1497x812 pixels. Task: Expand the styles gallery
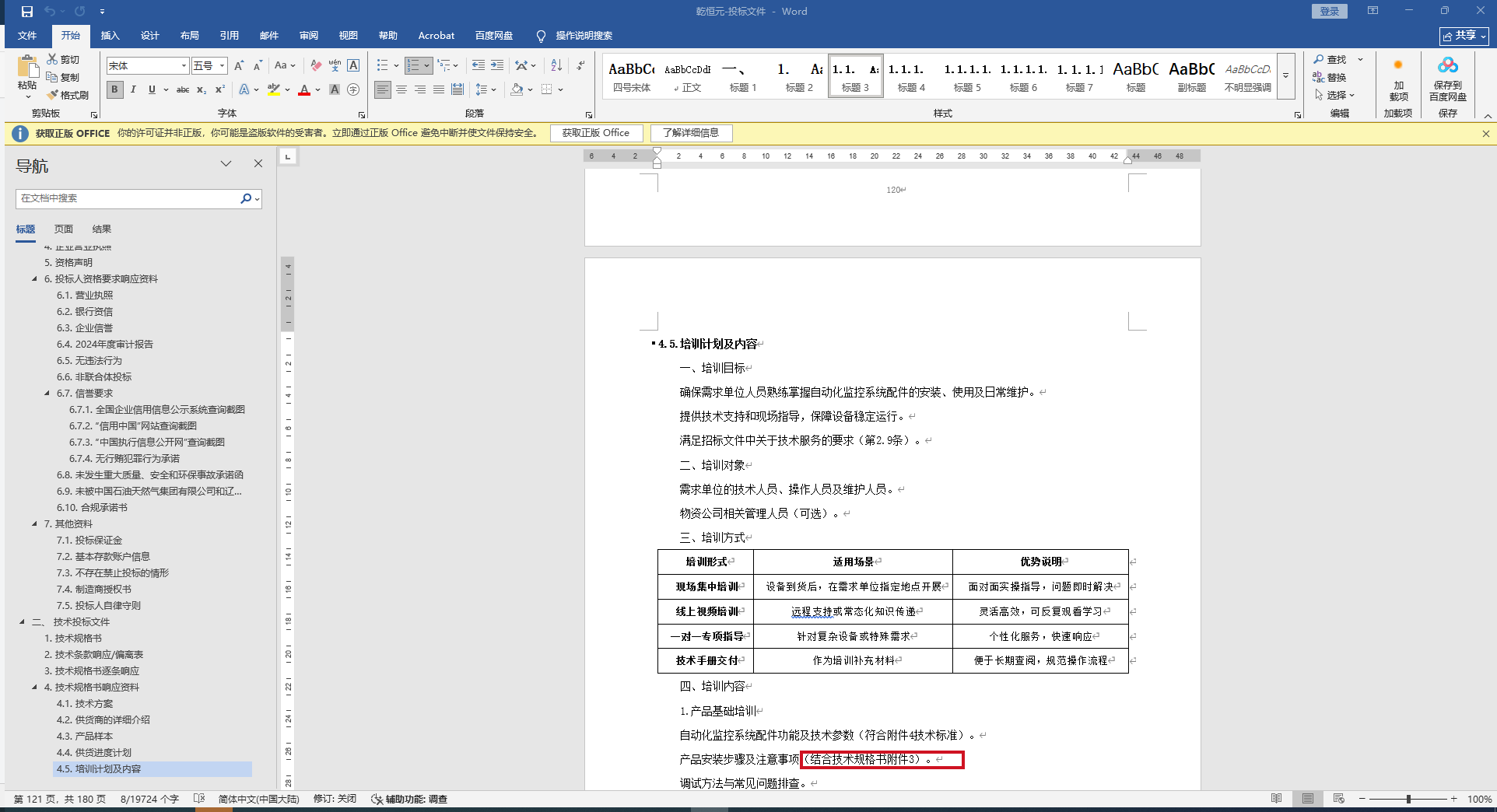(x=1285, y=76)
